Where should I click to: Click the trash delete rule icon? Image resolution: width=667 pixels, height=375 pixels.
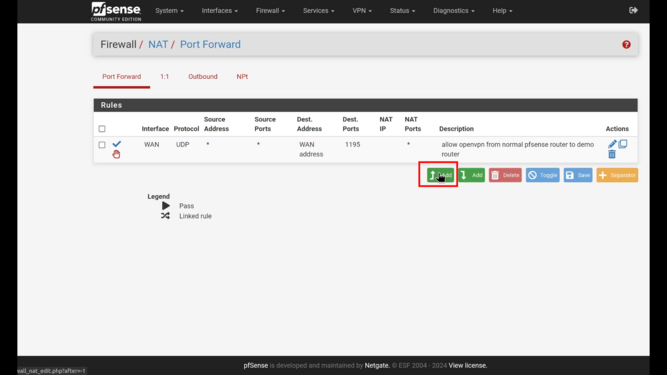(612, 154)
